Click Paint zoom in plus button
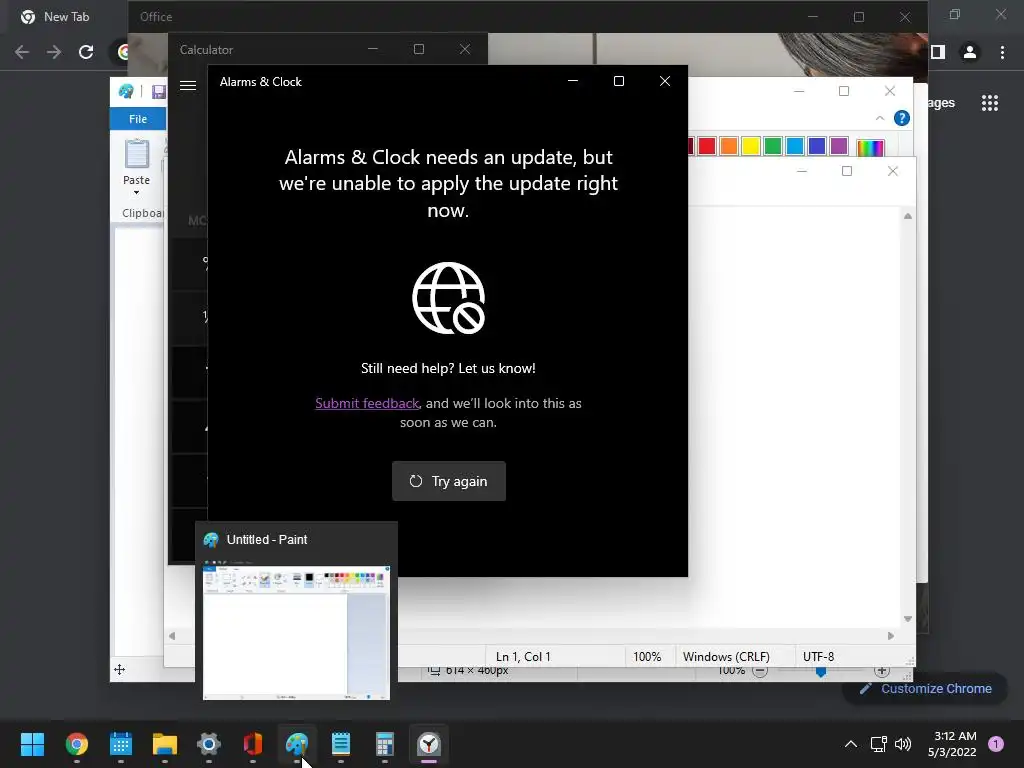Screen dimensions: 1024x768 pos(882,671)
